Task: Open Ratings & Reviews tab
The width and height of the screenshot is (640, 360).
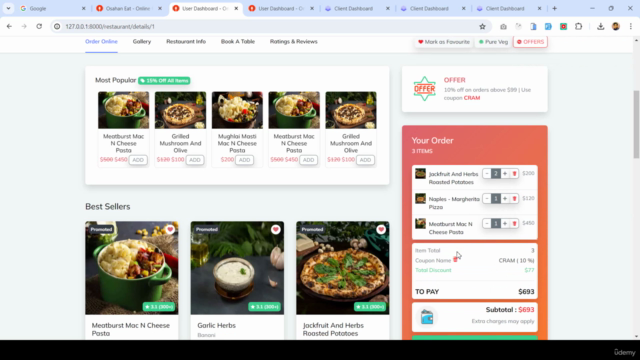Action: coord(293,42)
